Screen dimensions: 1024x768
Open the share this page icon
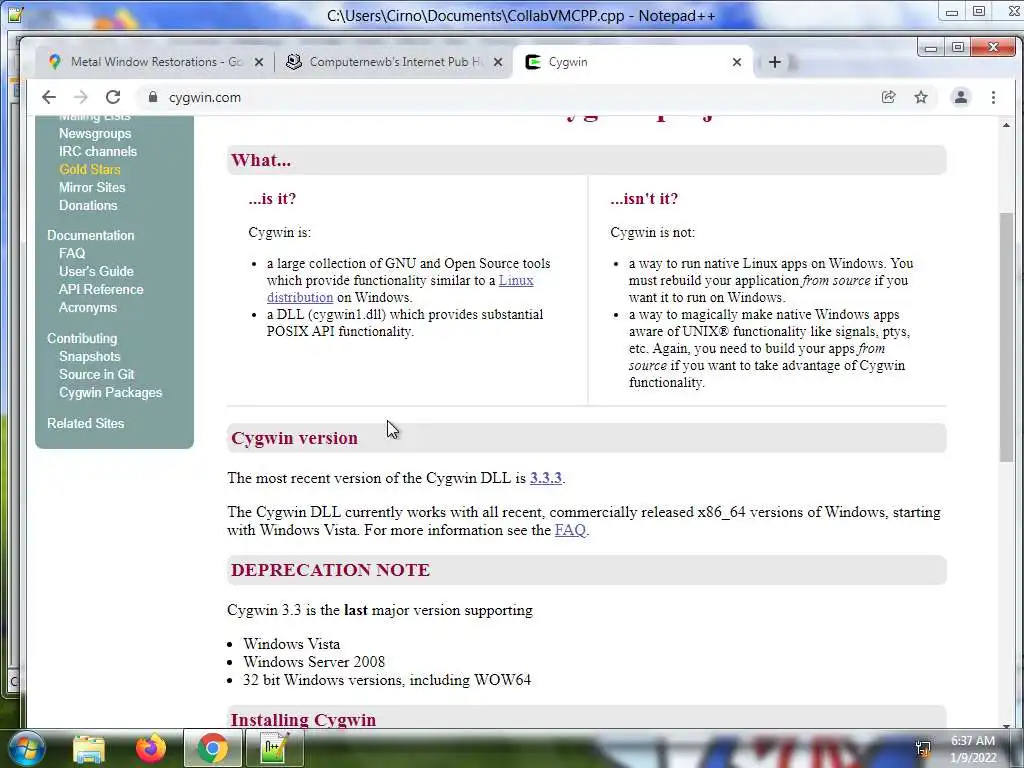click(x=888, y=97)
